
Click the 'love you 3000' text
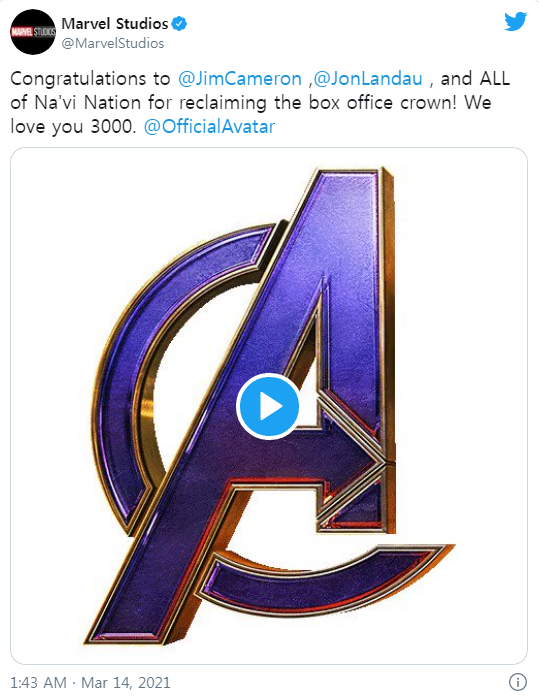tap(73, 127)
